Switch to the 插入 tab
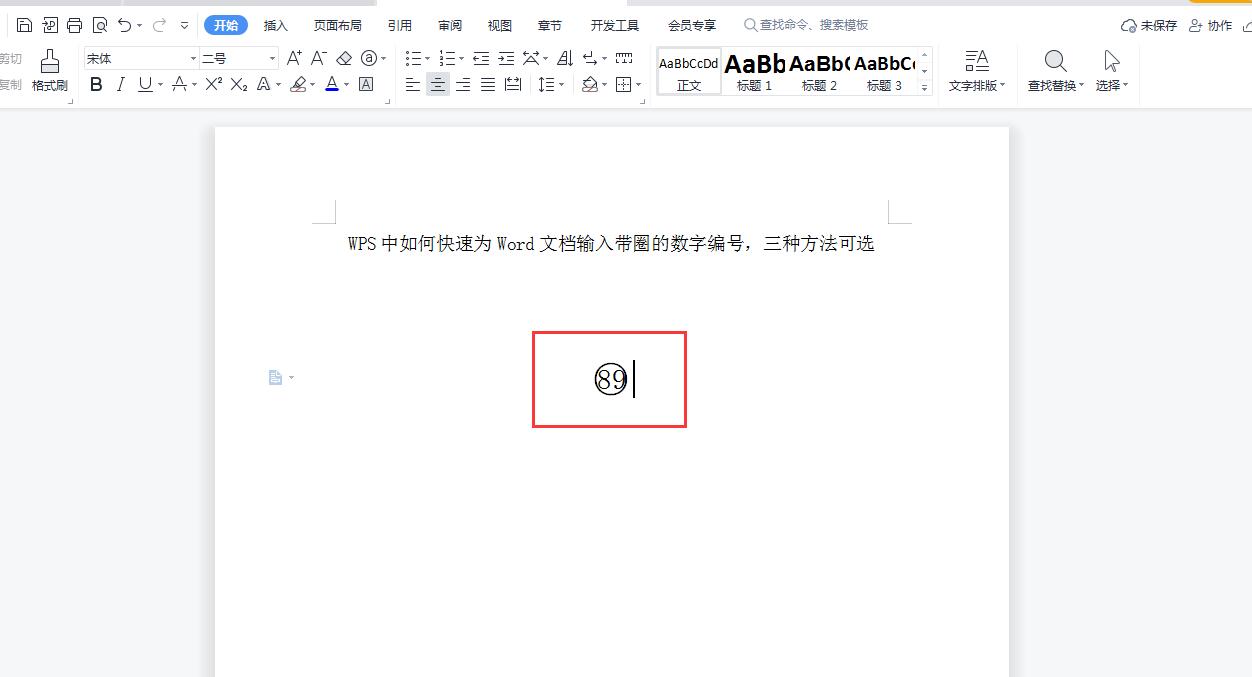This screenshot has width=1252, height=677. [x=275, y=25]
